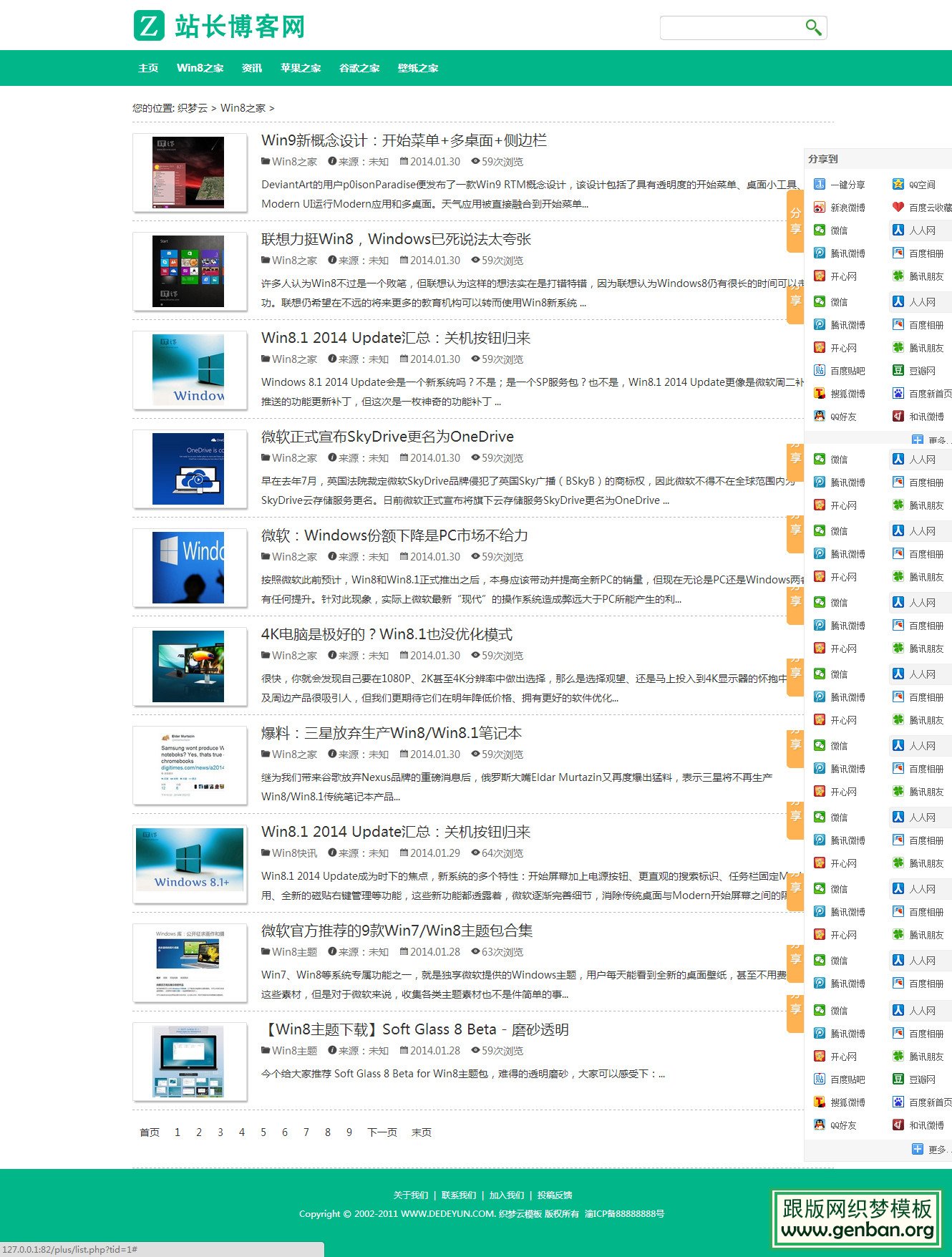The height and width of the screenshot is (1257, 952).
Task: Jump to 末页 in the pagination
Action: (422, 1132)
